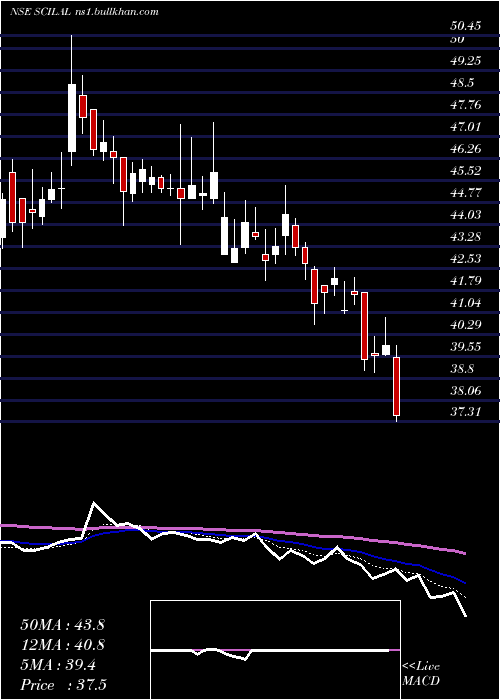This screenshot has height=700, width=500.
Task: Click the 40.29 price axis label
Action: coord(466,325)
